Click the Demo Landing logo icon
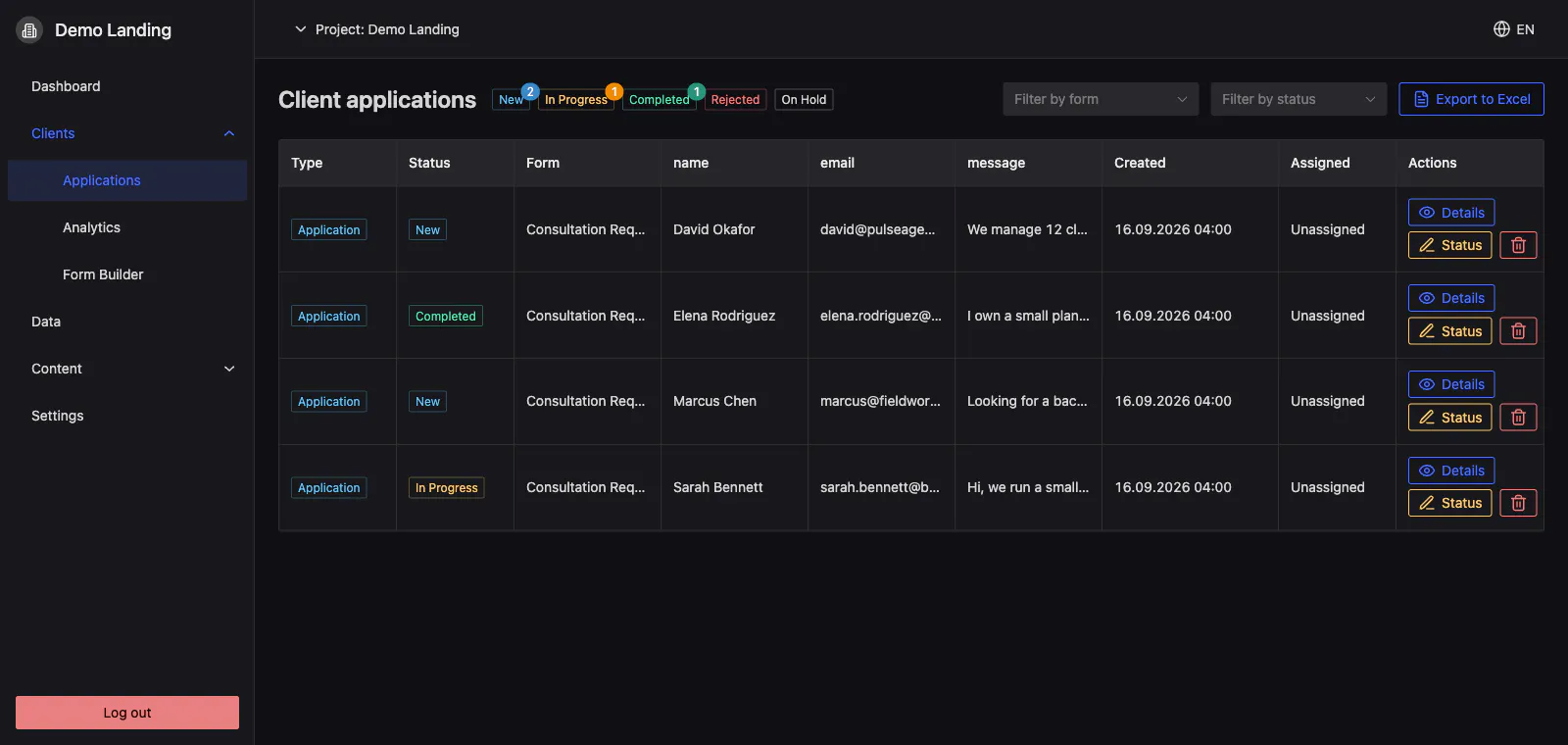1568x745 pixels. pos(29,30)
